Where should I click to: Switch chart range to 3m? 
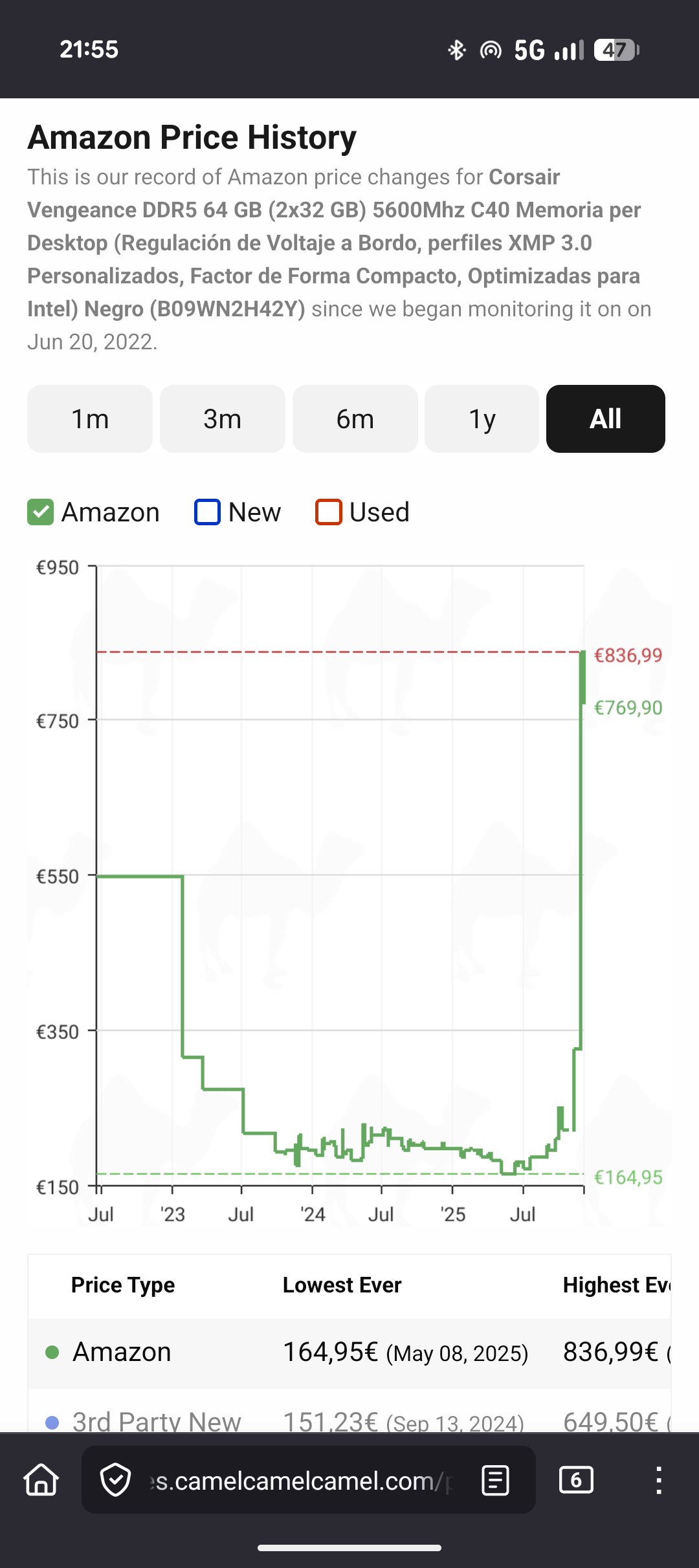(223, 419)
